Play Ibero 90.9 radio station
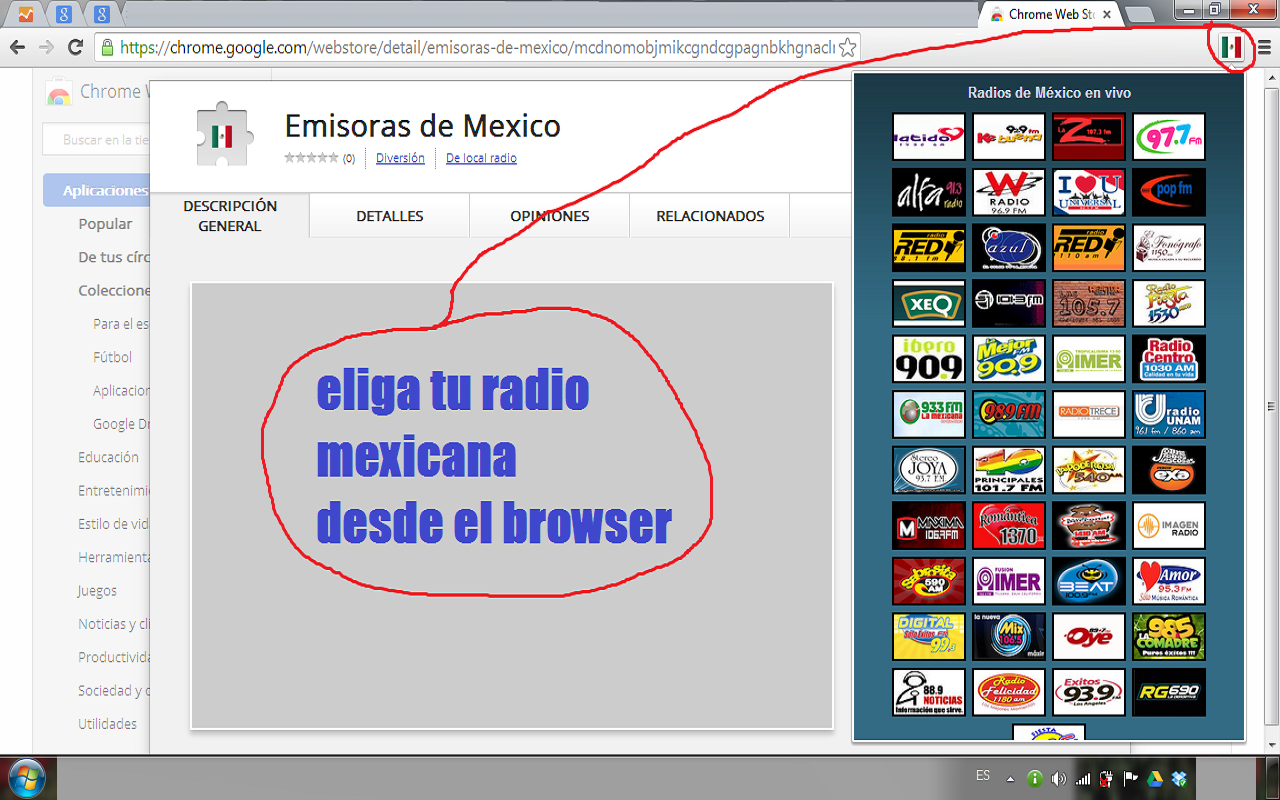This screenshot has height=800, width=1280. [x=929, y=359]
